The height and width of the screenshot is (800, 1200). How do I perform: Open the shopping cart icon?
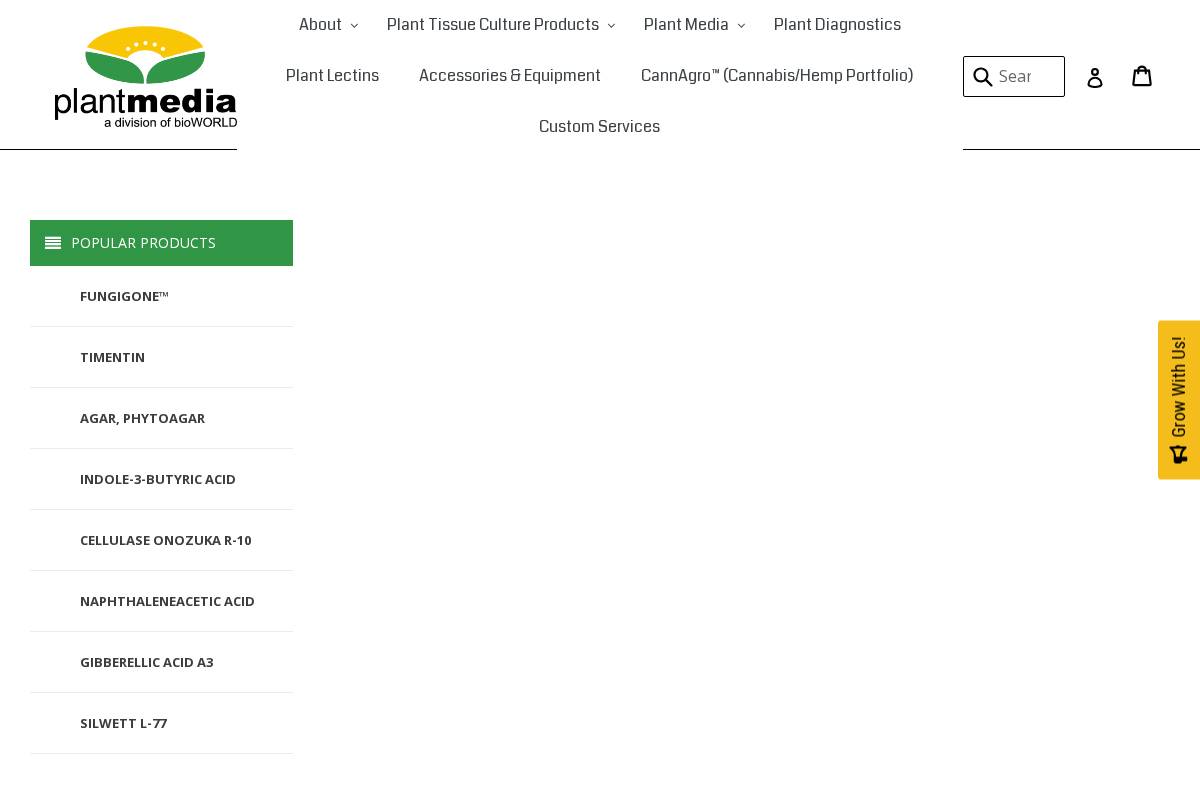(1142, 76)
